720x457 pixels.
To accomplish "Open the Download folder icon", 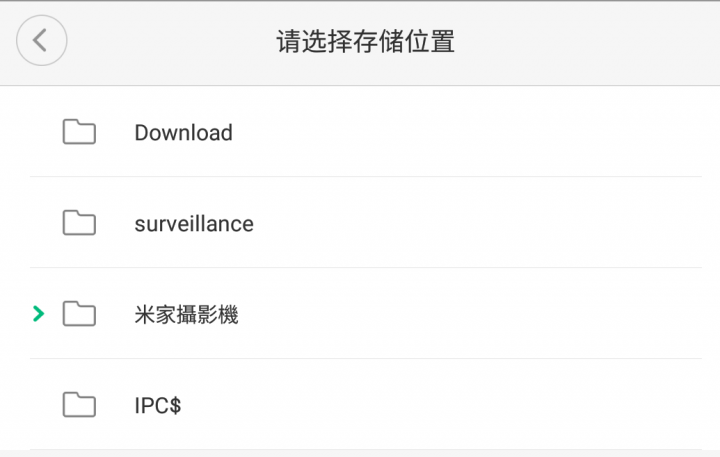I will [x=79, y=131].
